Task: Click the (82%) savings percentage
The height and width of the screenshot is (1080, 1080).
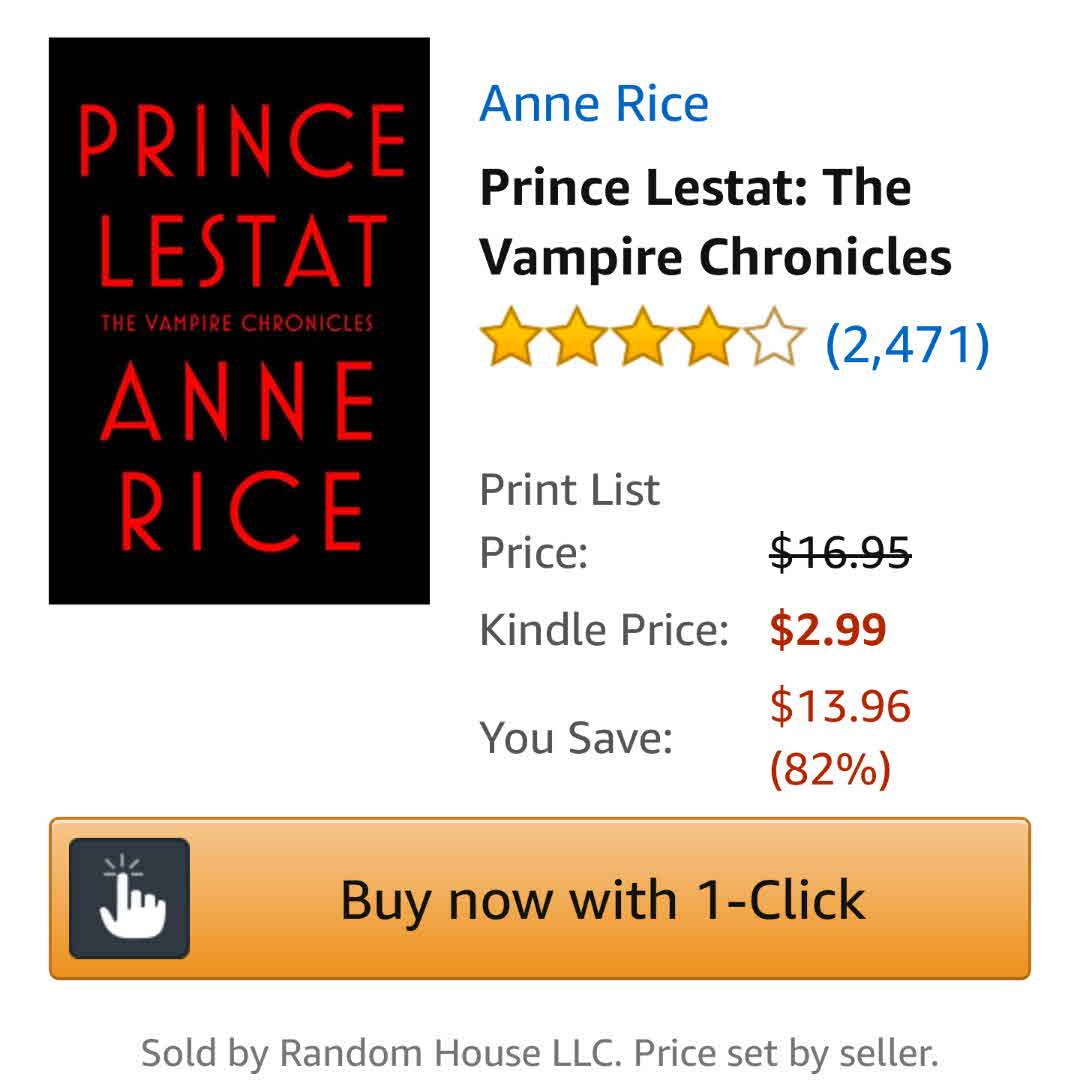Action: 829,770
